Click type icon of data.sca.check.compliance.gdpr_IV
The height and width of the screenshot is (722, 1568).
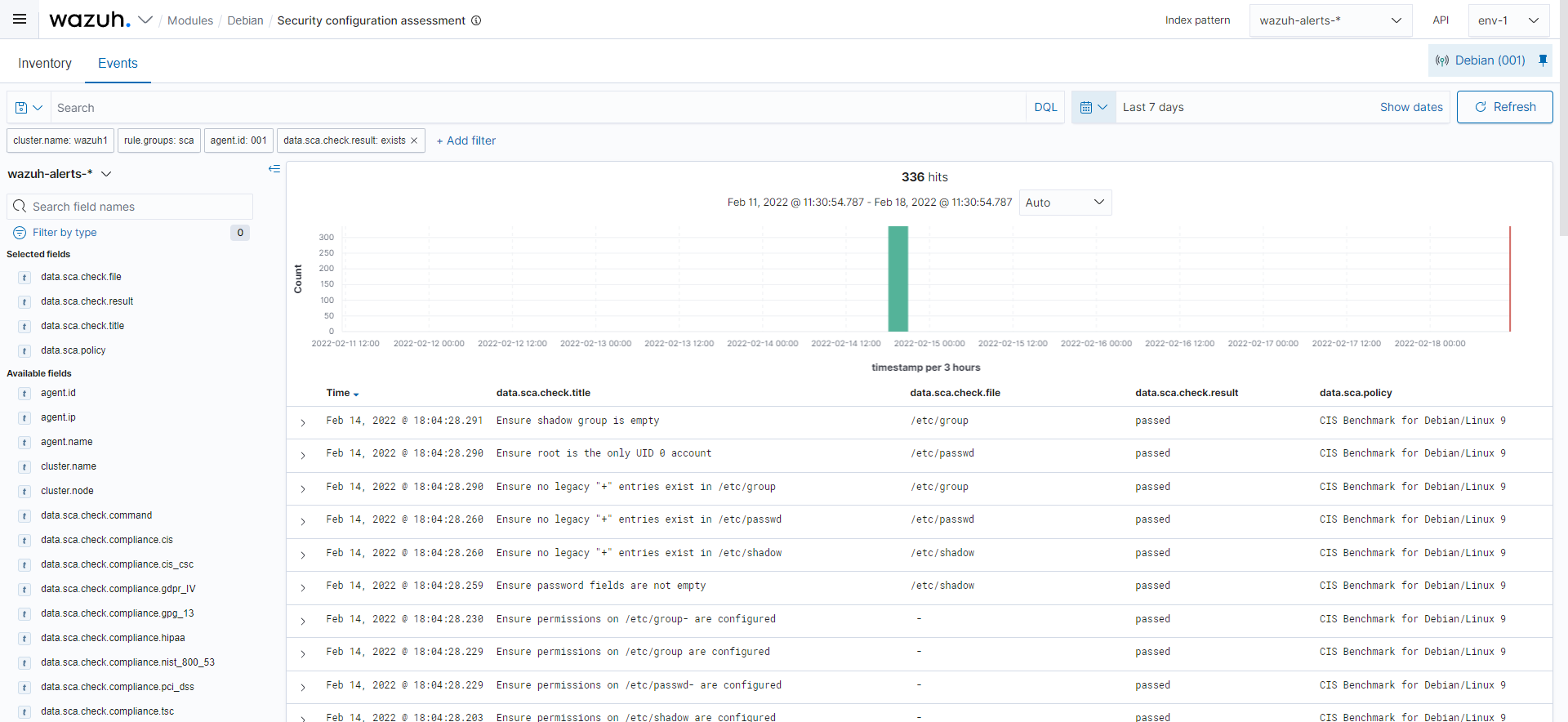tap(24, 589)
